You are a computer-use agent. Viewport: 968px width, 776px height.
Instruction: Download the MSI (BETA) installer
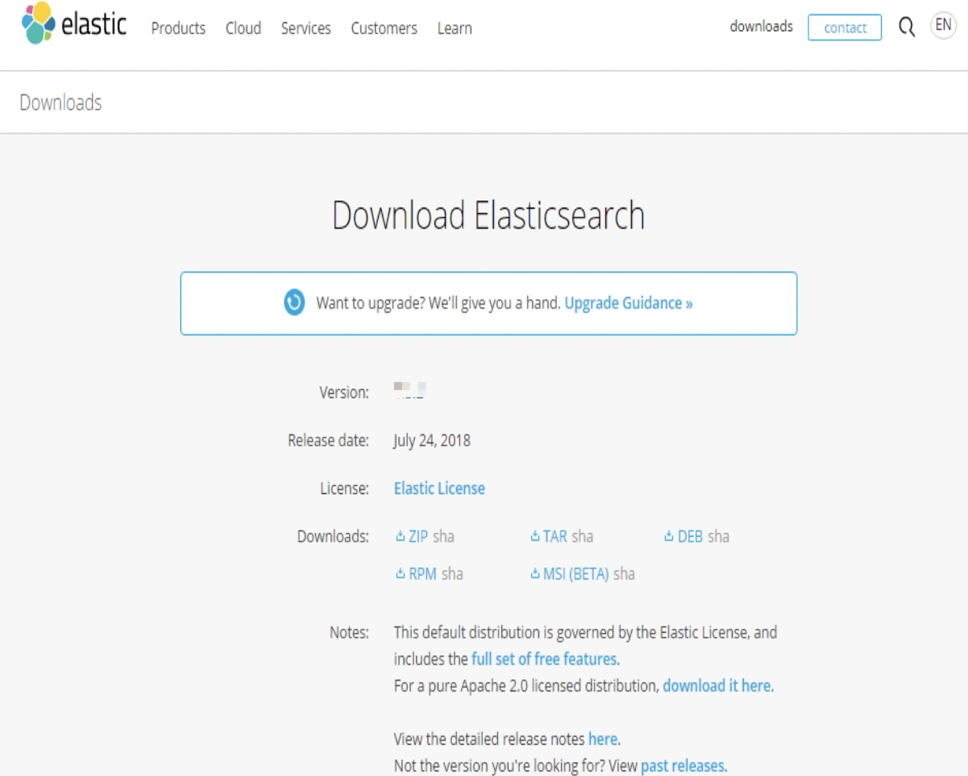[576, 574]
